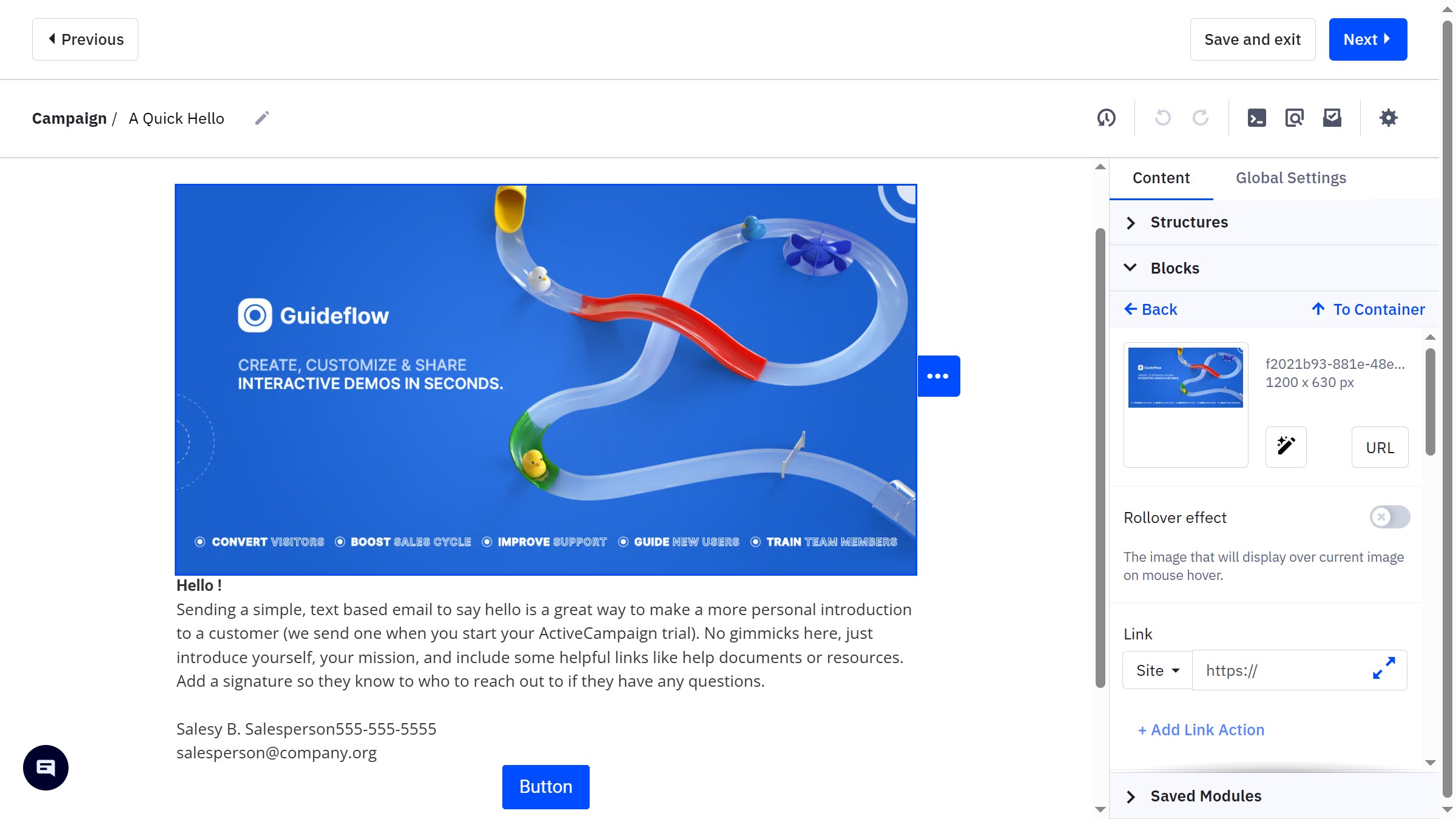Image resolution: width=1456 pixels, height=819 pixels.
Task: Open image magic wand editor
Action: point(1286,447)
